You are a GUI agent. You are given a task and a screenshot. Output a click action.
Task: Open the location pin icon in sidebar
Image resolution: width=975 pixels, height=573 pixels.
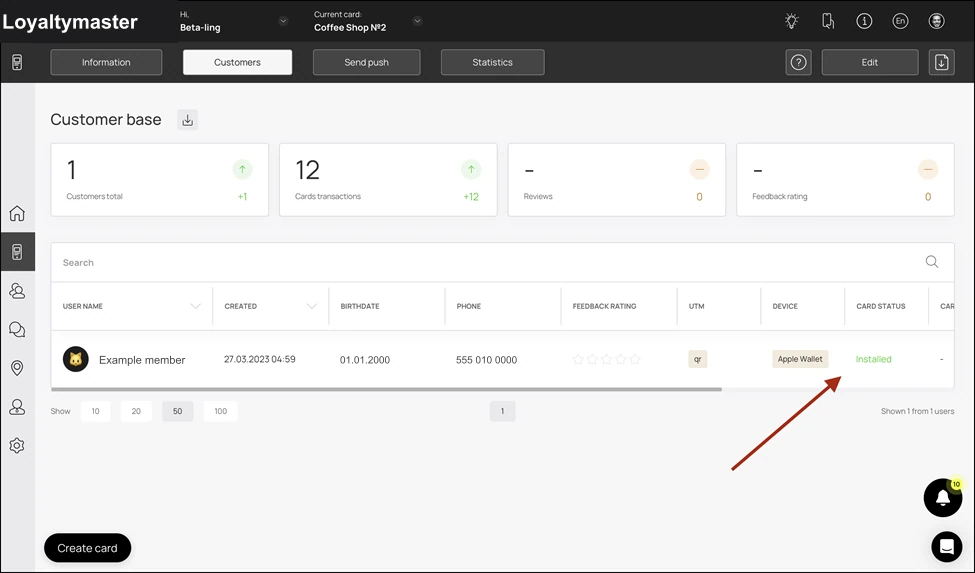tap(17, 368)
